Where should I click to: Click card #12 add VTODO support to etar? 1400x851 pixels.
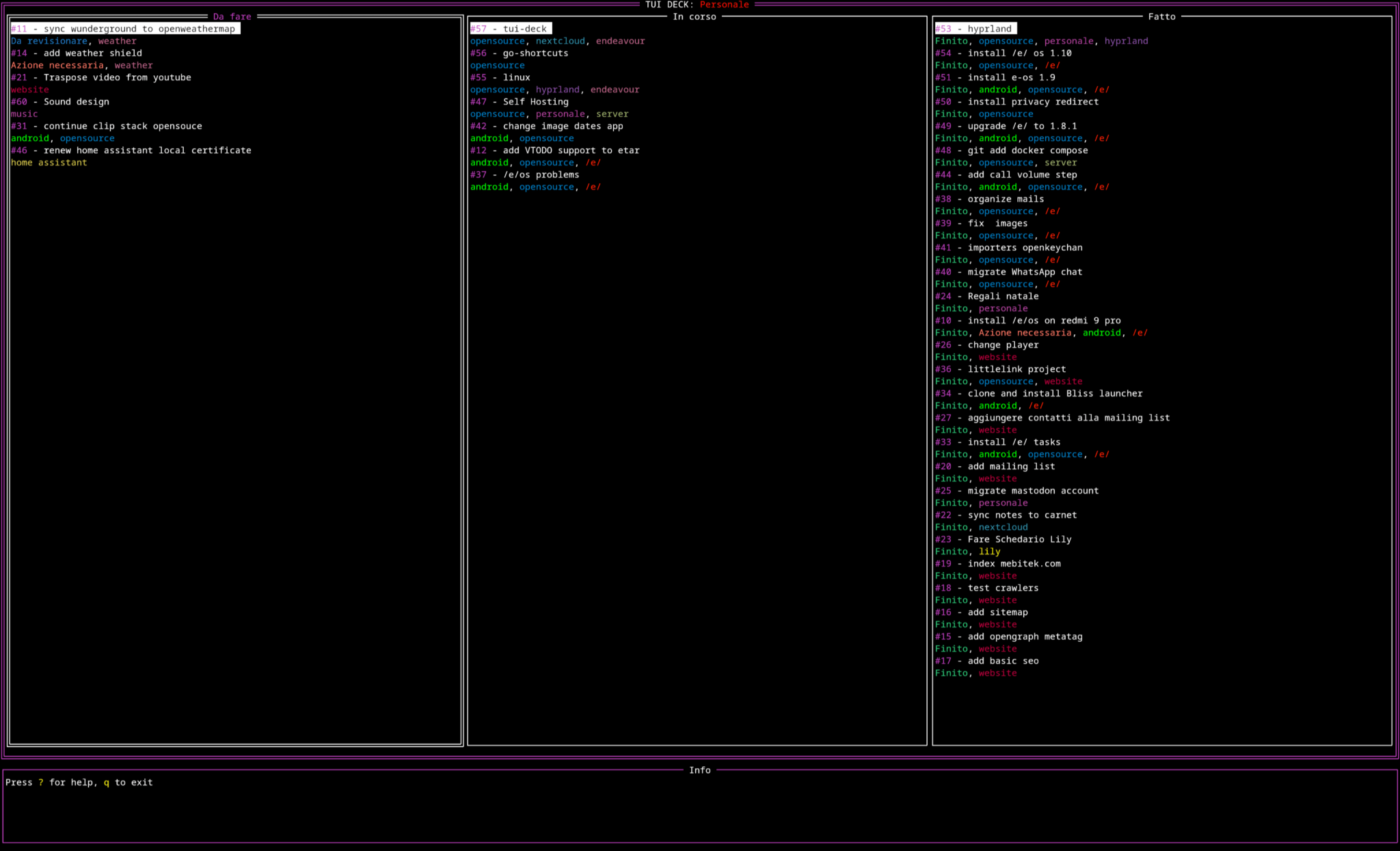pos(554,150)
